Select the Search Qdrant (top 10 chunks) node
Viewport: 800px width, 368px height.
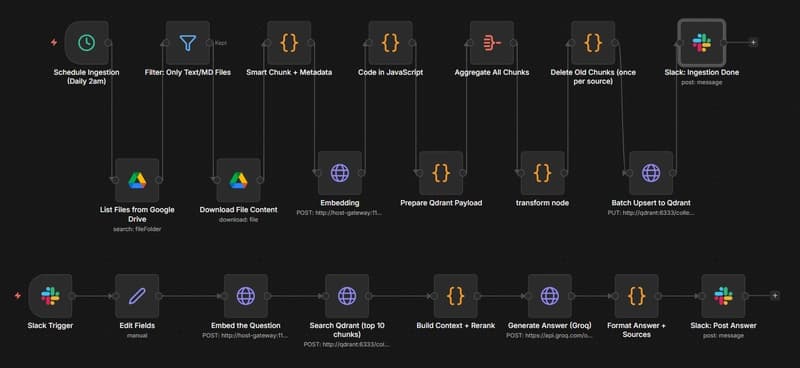347,296
